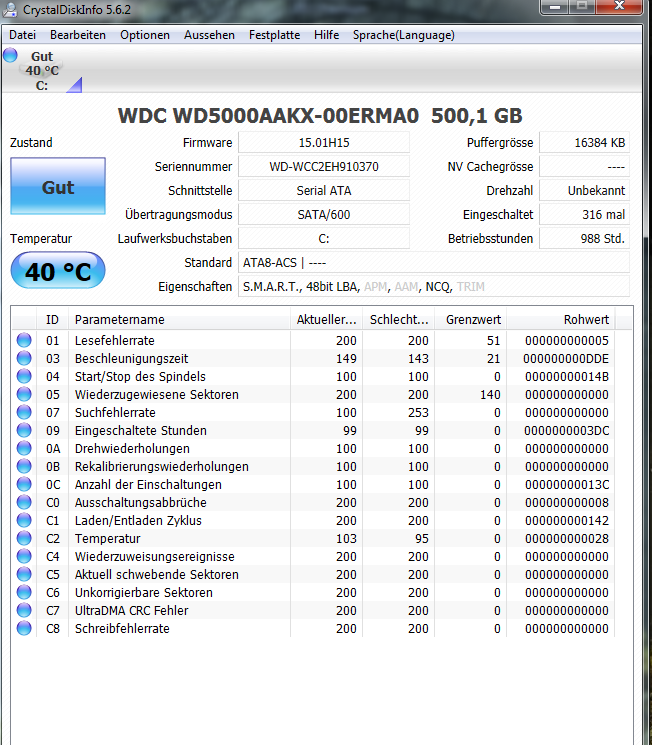This screenshot has width=652, height=745.
Task: Click the status orb for UltraDMA CRC Fehler
Action: (24, 611)
